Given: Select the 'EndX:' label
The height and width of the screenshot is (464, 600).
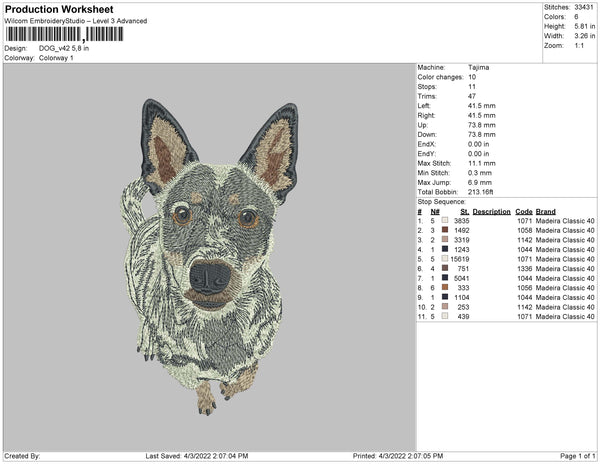Looking at the screenshot, I should pyautogui.click(x=427, y=144).
